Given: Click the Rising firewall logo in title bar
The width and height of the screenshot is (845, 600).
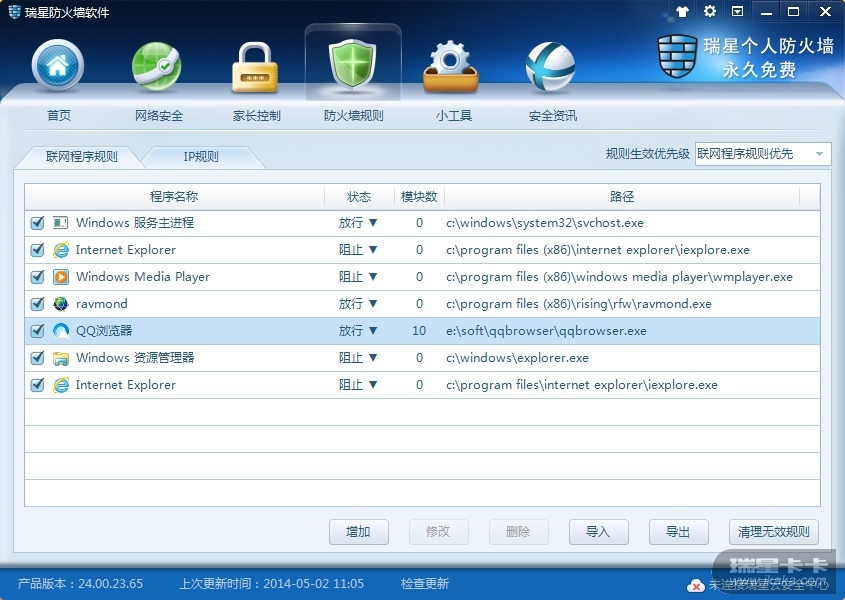Looking at the screenshot, I should [15, 11].
